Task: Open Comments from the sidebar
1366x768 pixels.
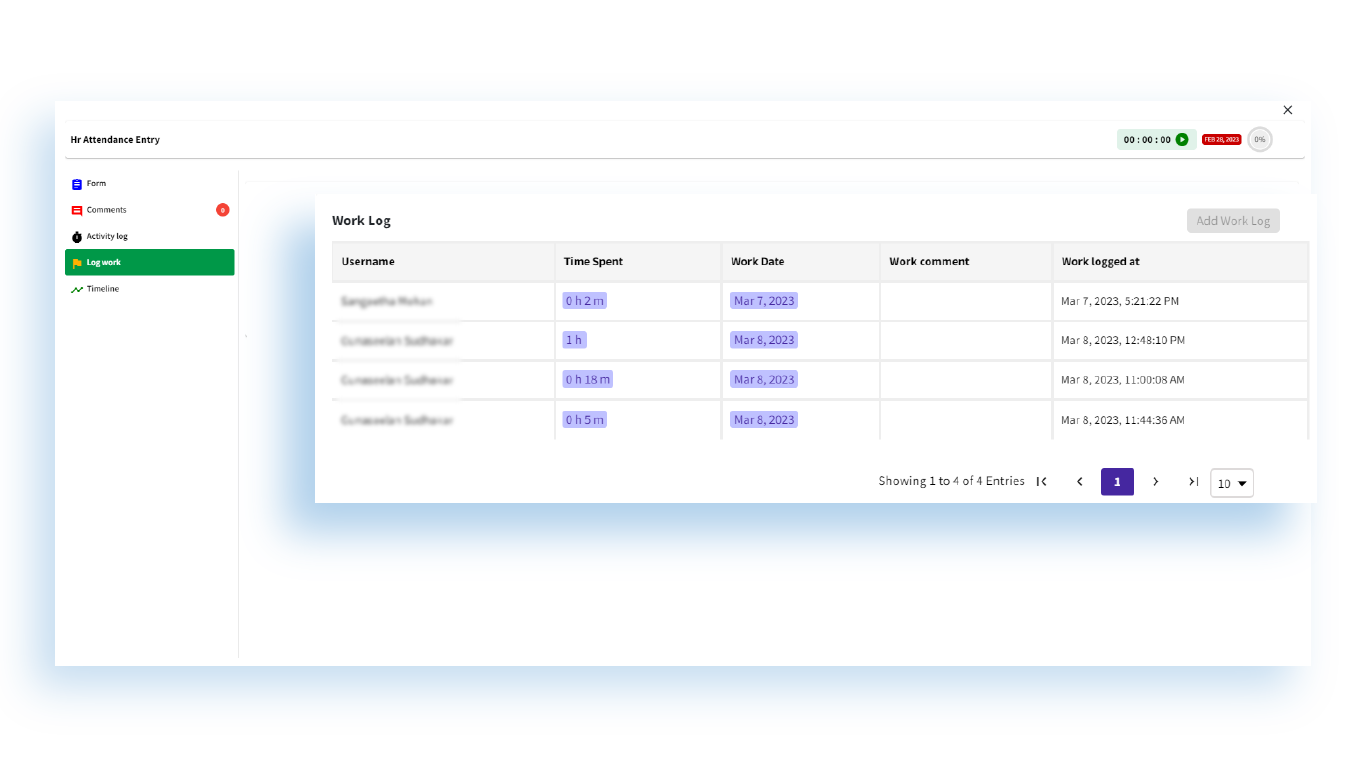Action: (107, 210)
